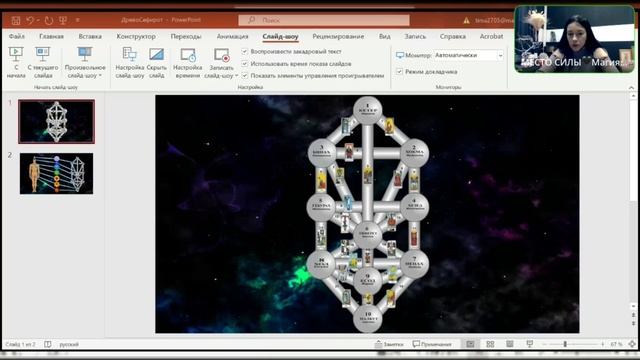Adjust the zoom slider handle

pos(565,344)
